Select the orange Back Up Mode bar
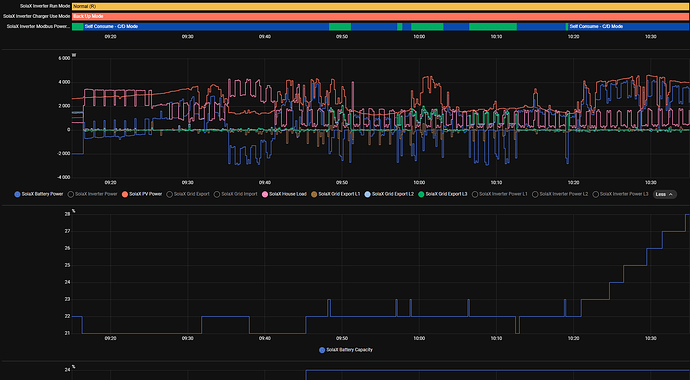This screenshot has width=690, height=380. point(381,16)
